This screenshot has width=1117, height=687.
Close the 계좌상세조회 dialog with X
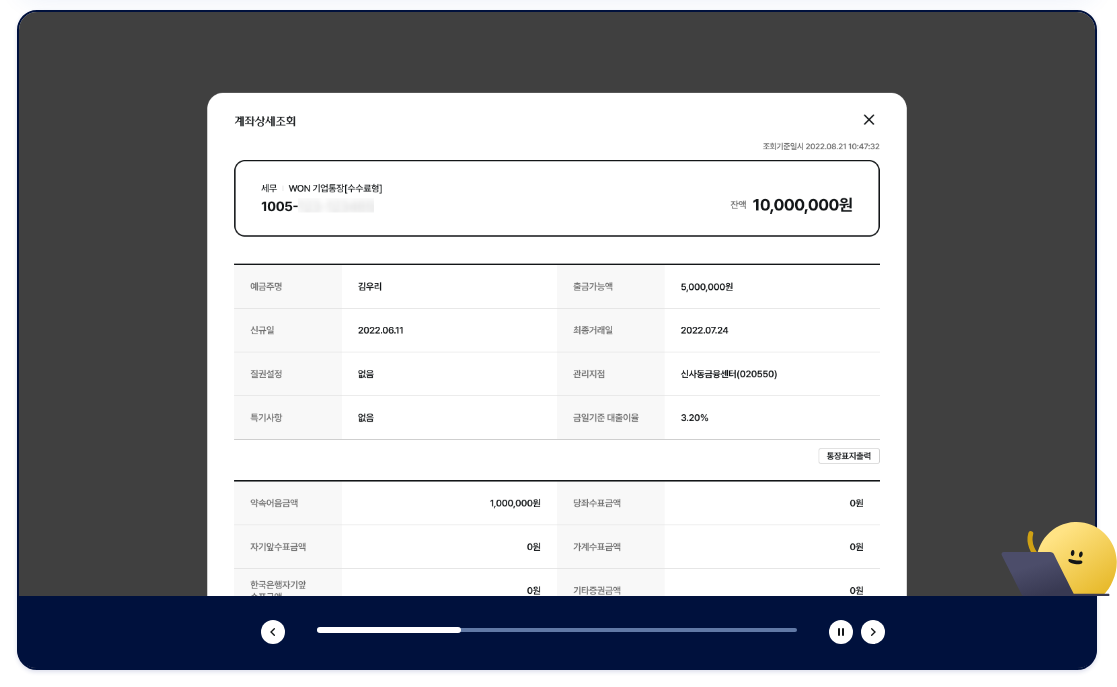(x=868, y=120)
